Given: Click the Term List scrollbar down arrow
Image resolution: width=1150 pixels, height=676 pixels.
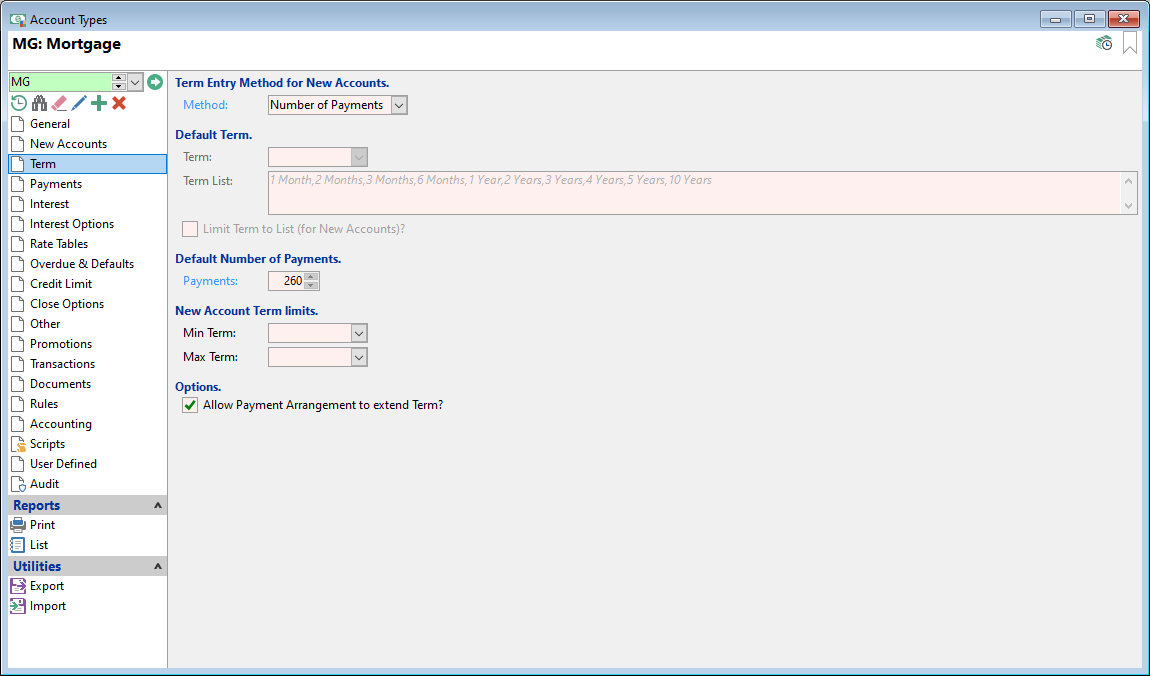Looking at the screenshot, I should [1129, 206].
